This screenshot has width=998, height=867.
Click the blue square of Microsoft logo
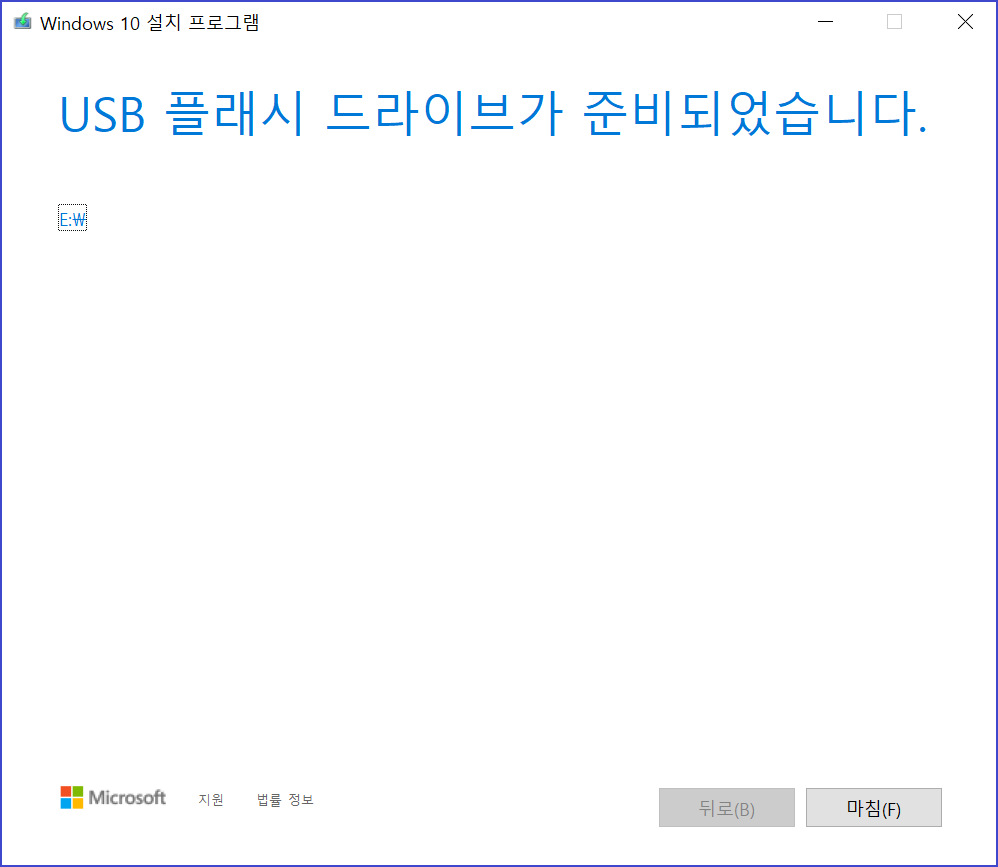coord(66,803)
